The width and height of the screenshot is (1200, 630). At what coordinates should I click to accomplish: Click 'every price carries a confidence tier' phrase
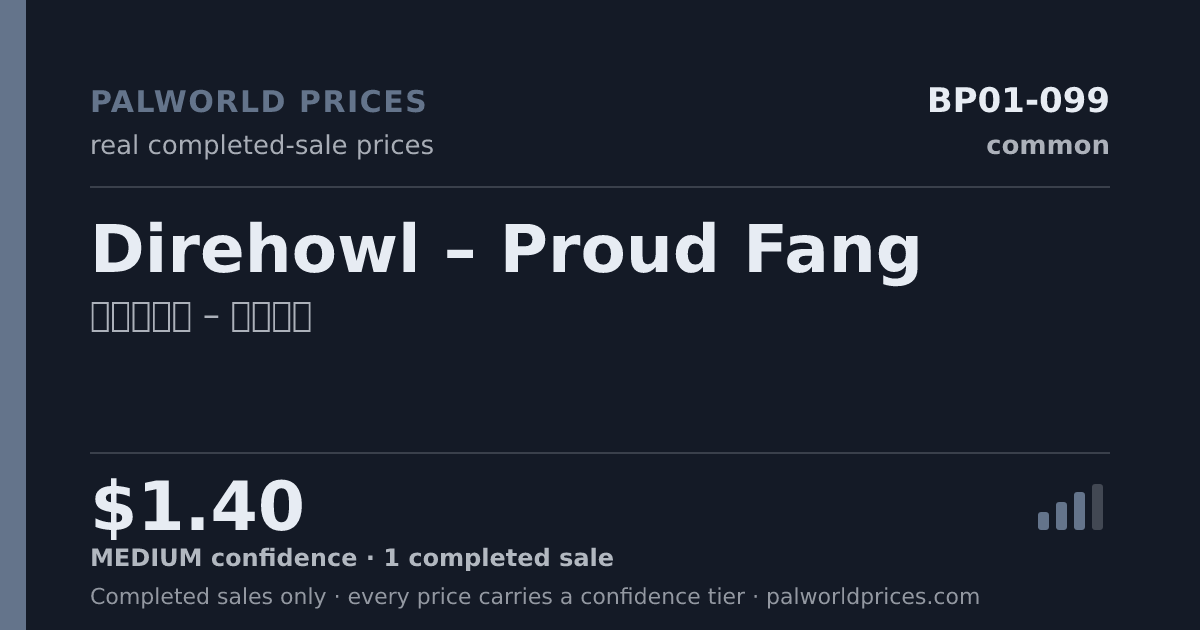[546, 597]
